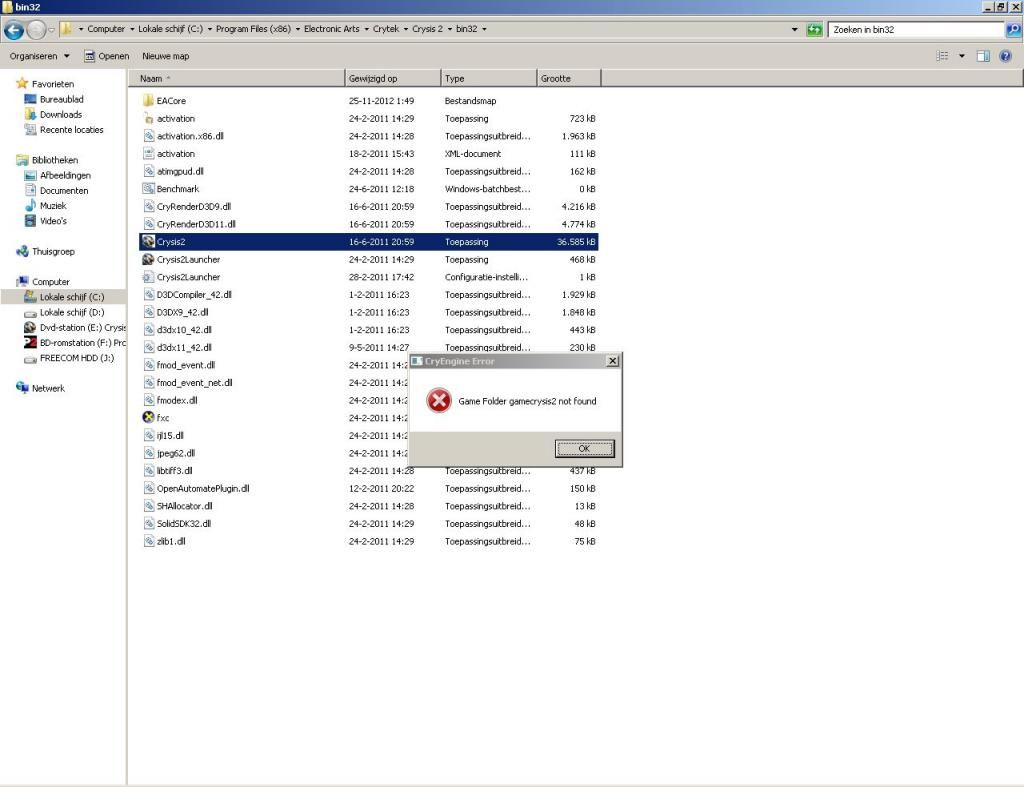Click Openen in the toolbar
This screenshot has height=787, width=1024.
(106, 56)
